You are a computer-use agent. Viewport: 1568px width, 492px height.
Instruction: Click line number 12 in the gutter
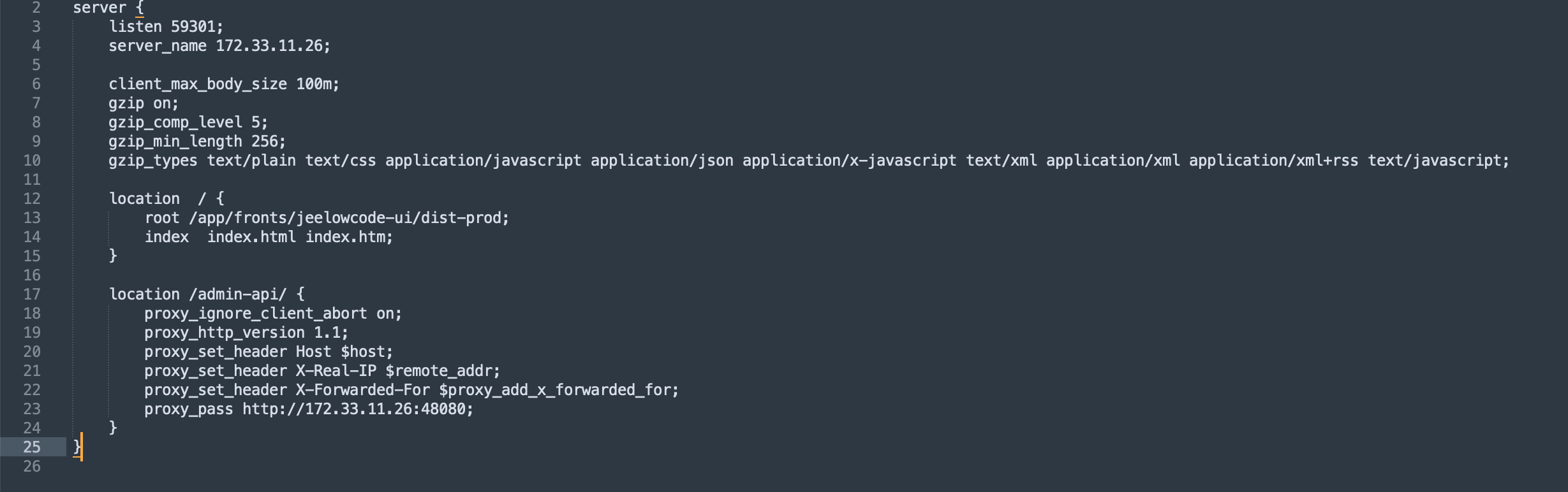click(x=32, y=199)
